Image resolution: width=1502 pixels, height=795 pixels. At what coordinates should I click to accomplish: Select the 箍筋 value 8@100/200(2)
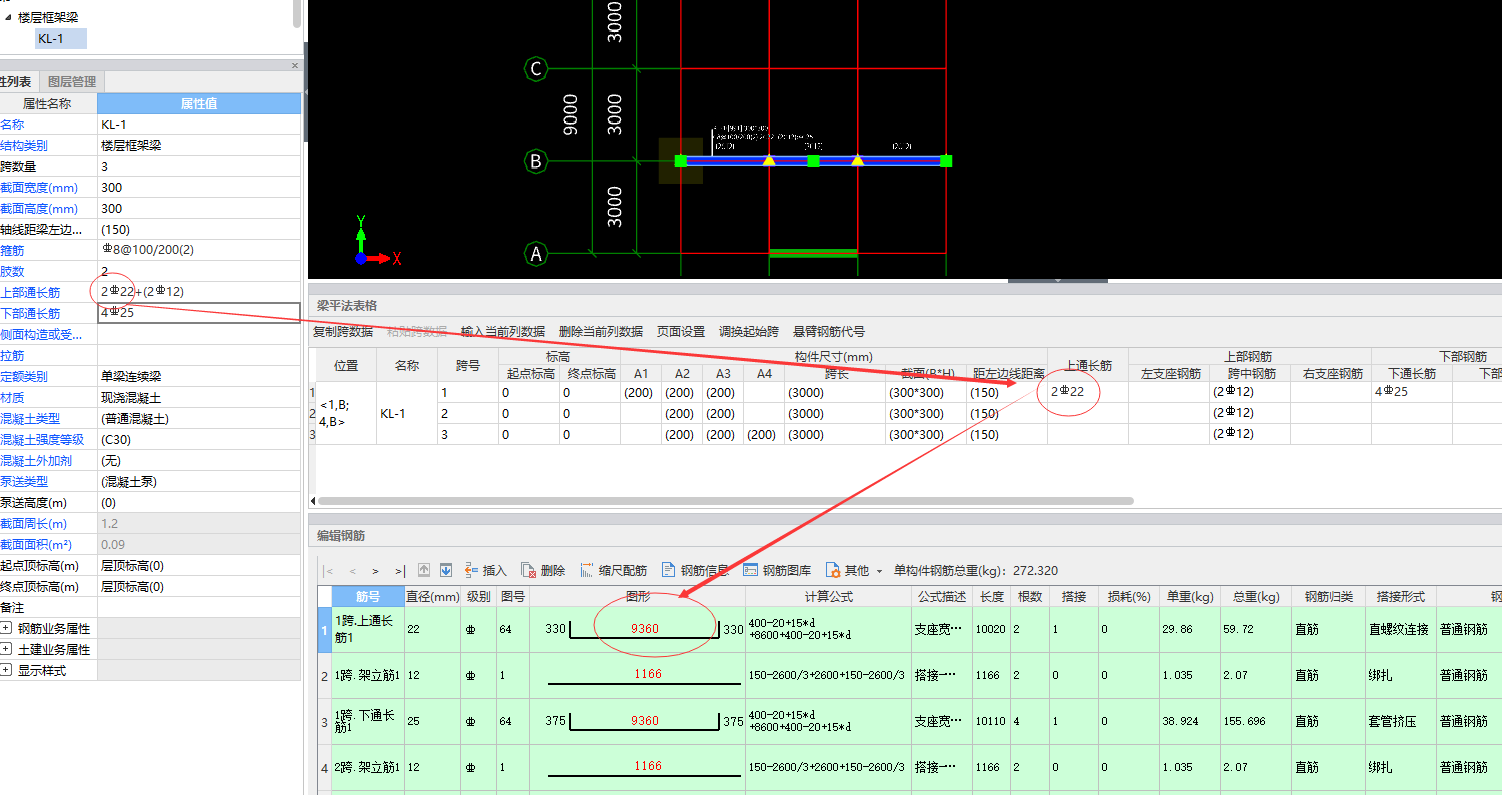pos(199,250)
